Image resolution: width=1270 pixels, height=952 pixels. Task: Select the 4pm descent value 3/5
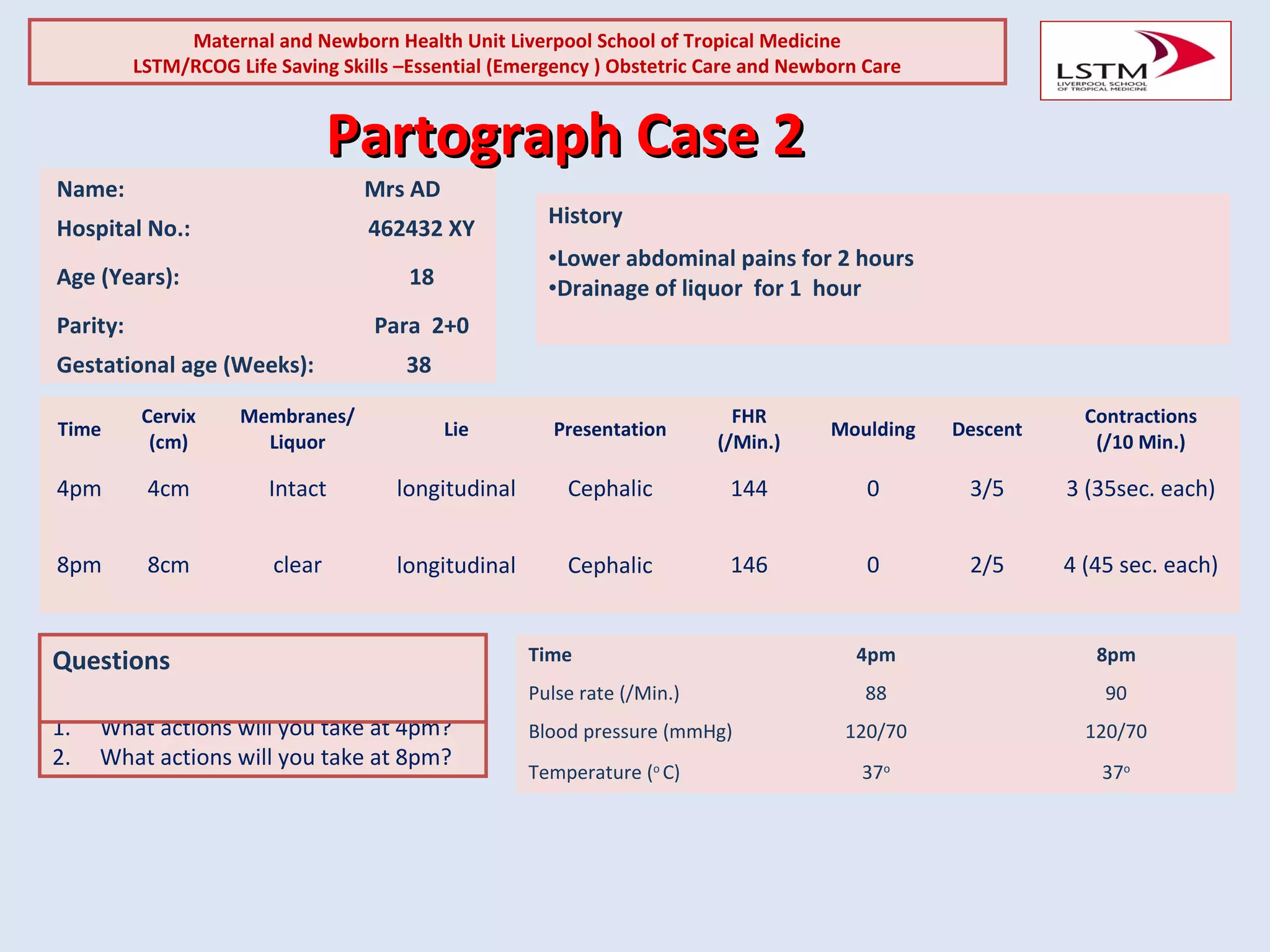[x=986, y=488]
